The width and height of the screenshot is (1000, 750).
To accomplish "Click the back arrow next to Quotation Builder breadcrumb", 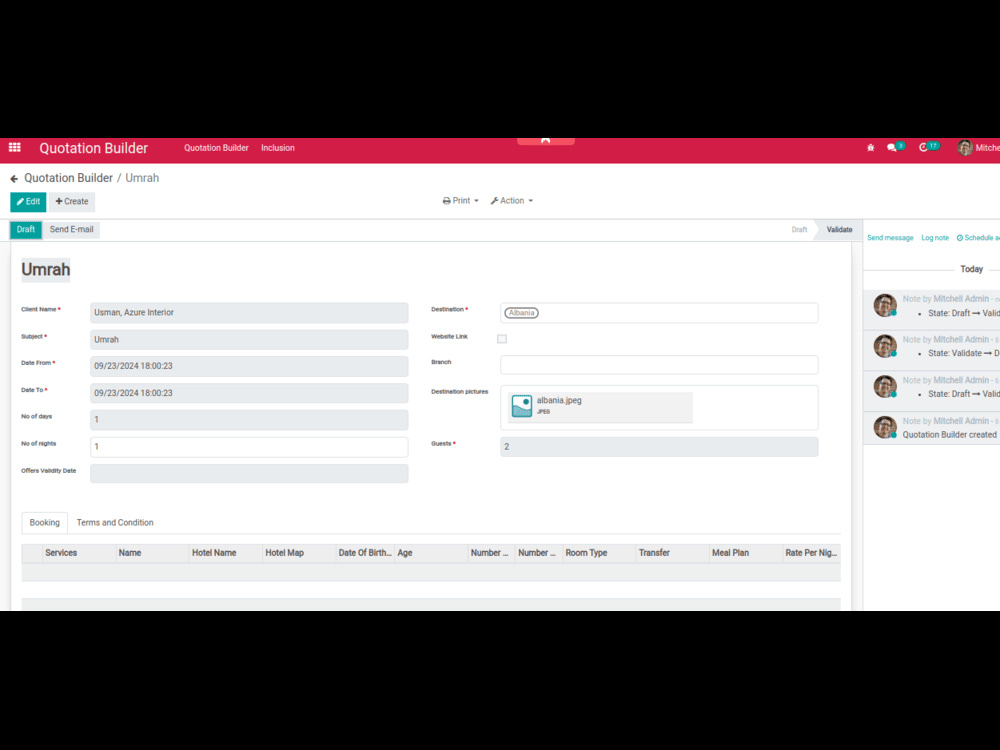I will point(14,179).
